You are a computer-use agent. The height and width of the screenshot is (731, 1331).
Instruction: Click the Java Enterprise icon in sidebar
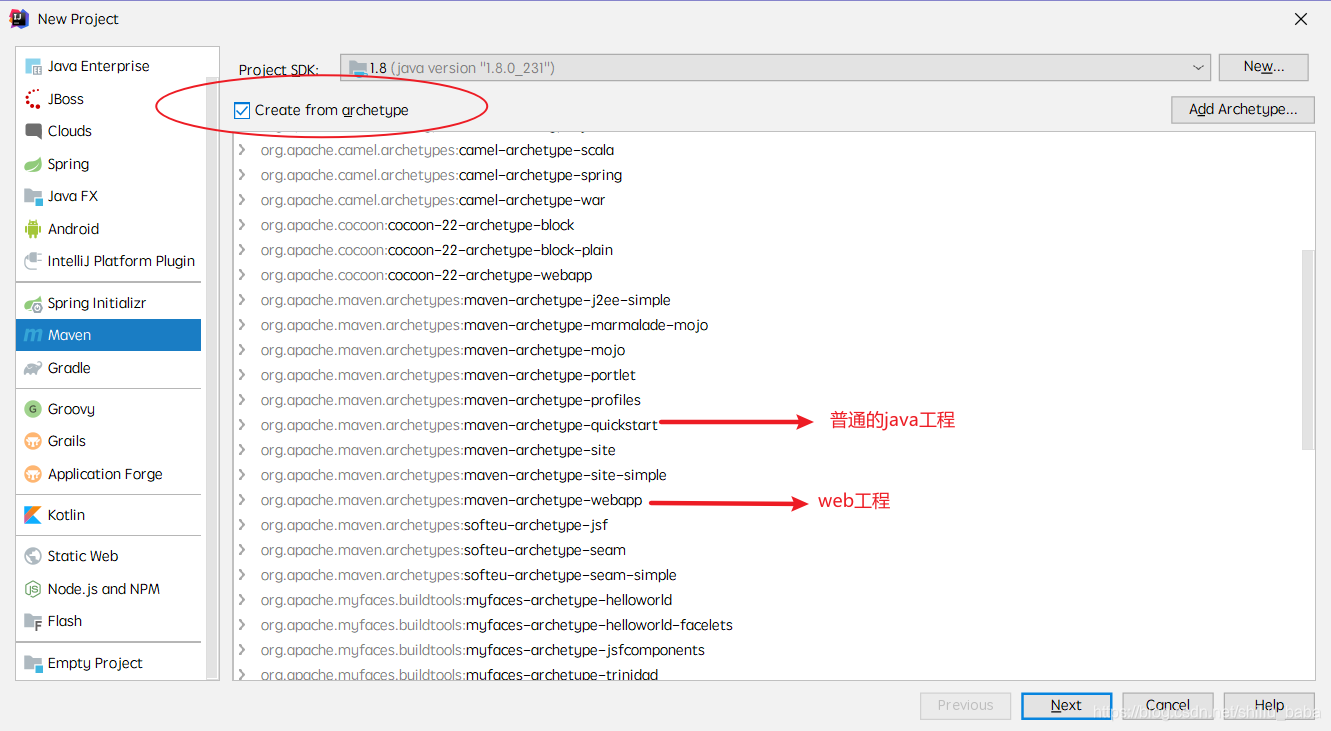coord(33,66)
